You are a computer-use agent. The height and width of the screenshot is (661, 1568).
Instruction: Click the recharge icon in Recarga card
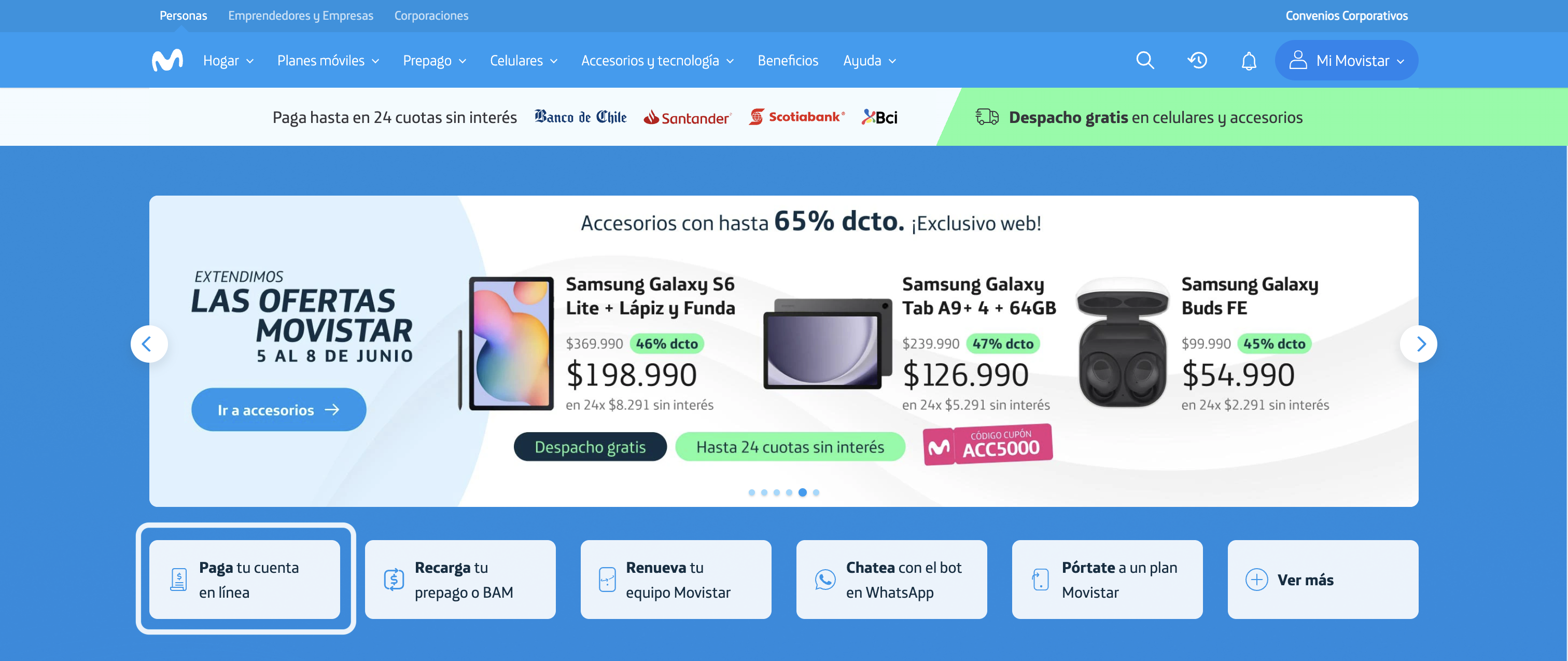click(394, 580)
